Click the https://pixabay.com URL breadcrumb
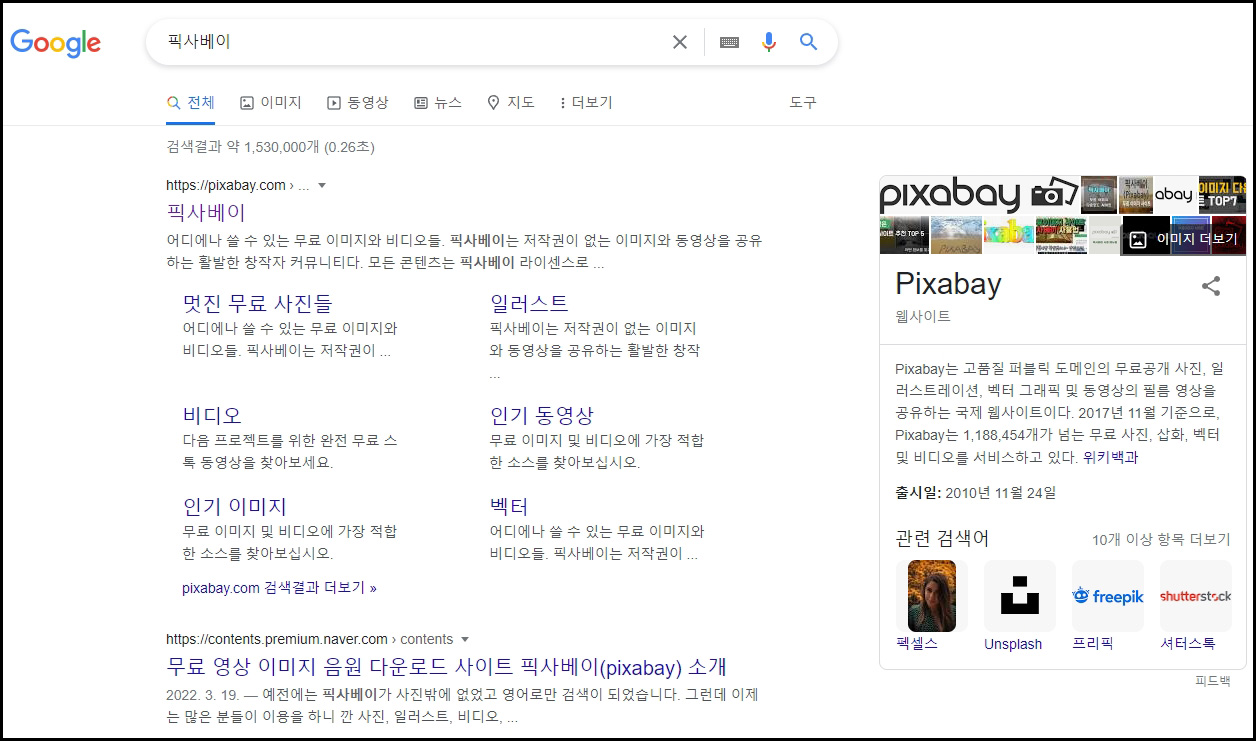The image size is (1256, 741). tap(238, 185)
